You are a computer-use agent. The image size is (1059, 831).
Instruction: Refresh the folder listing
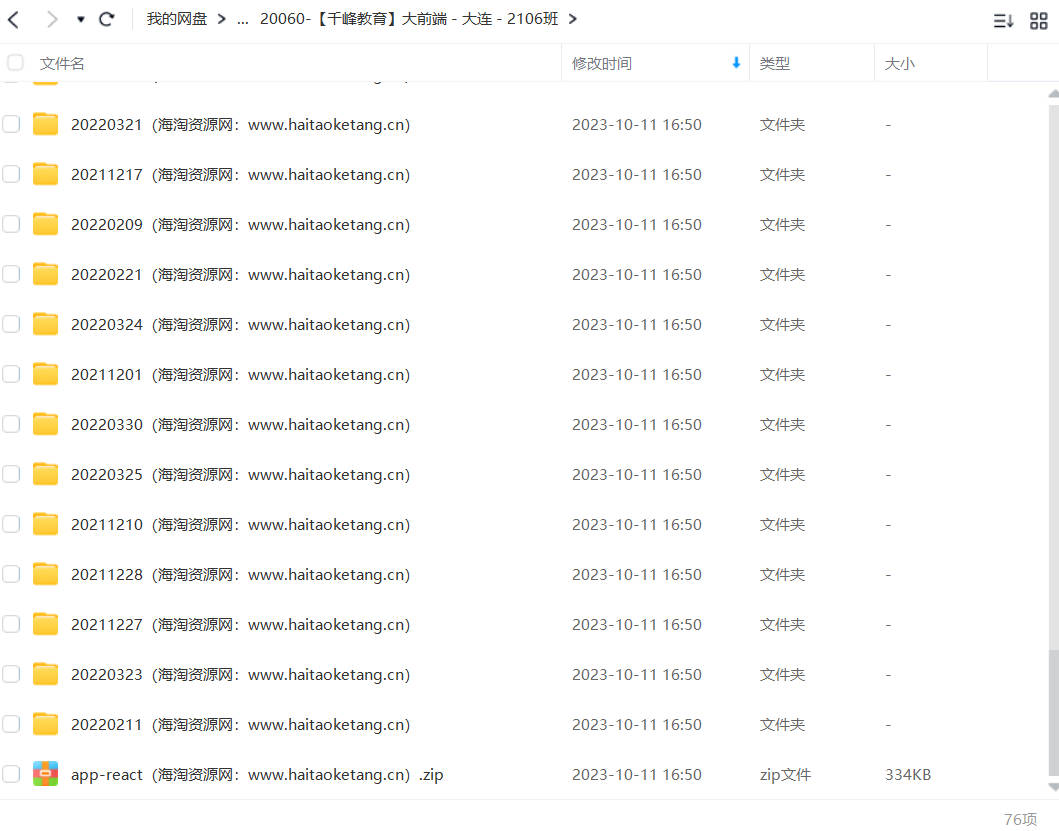(x=107, y=19)
